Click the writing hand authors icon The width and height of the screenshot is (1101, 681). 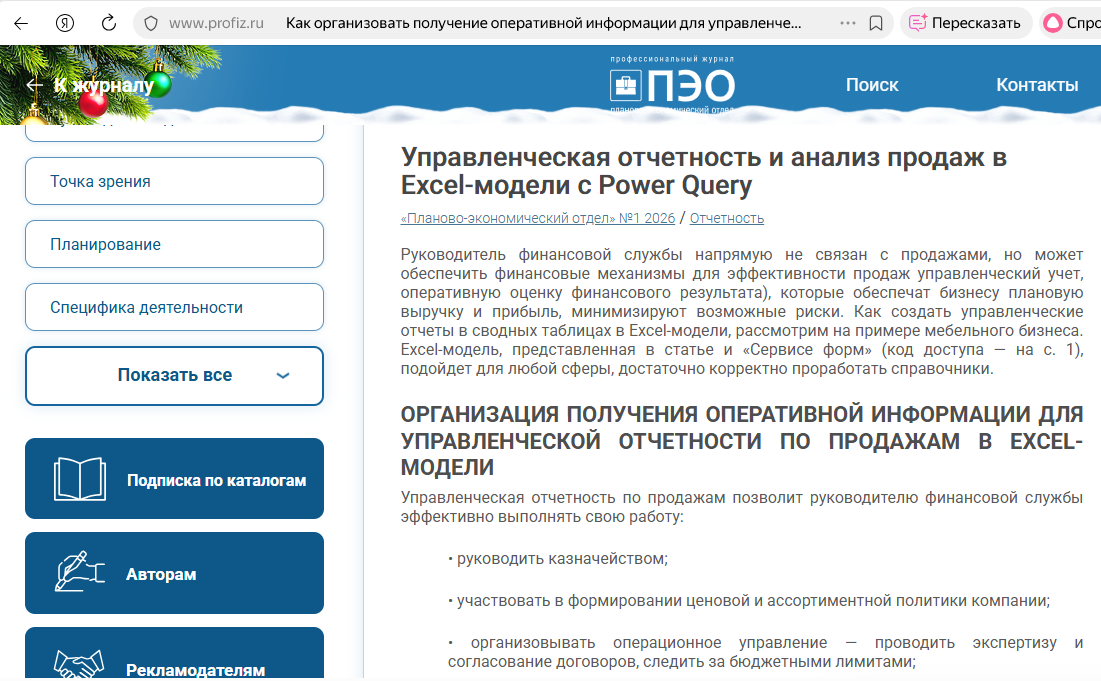79,571
